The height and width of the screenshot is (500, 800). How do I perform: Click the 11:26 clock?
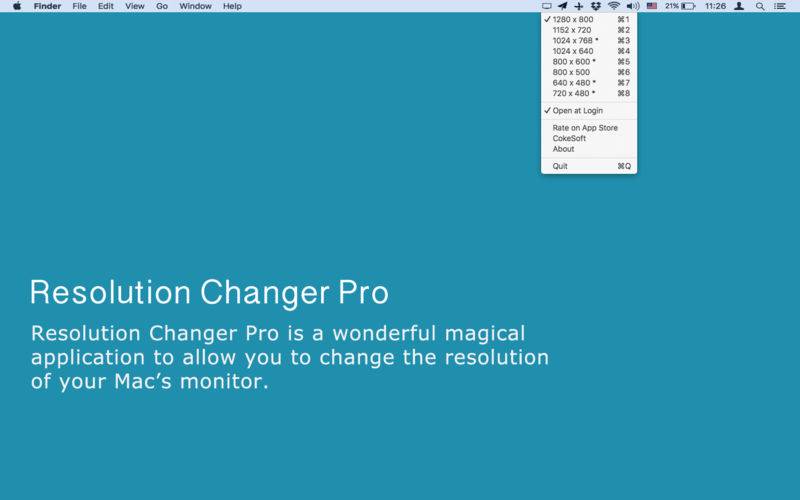pos(715,6)
